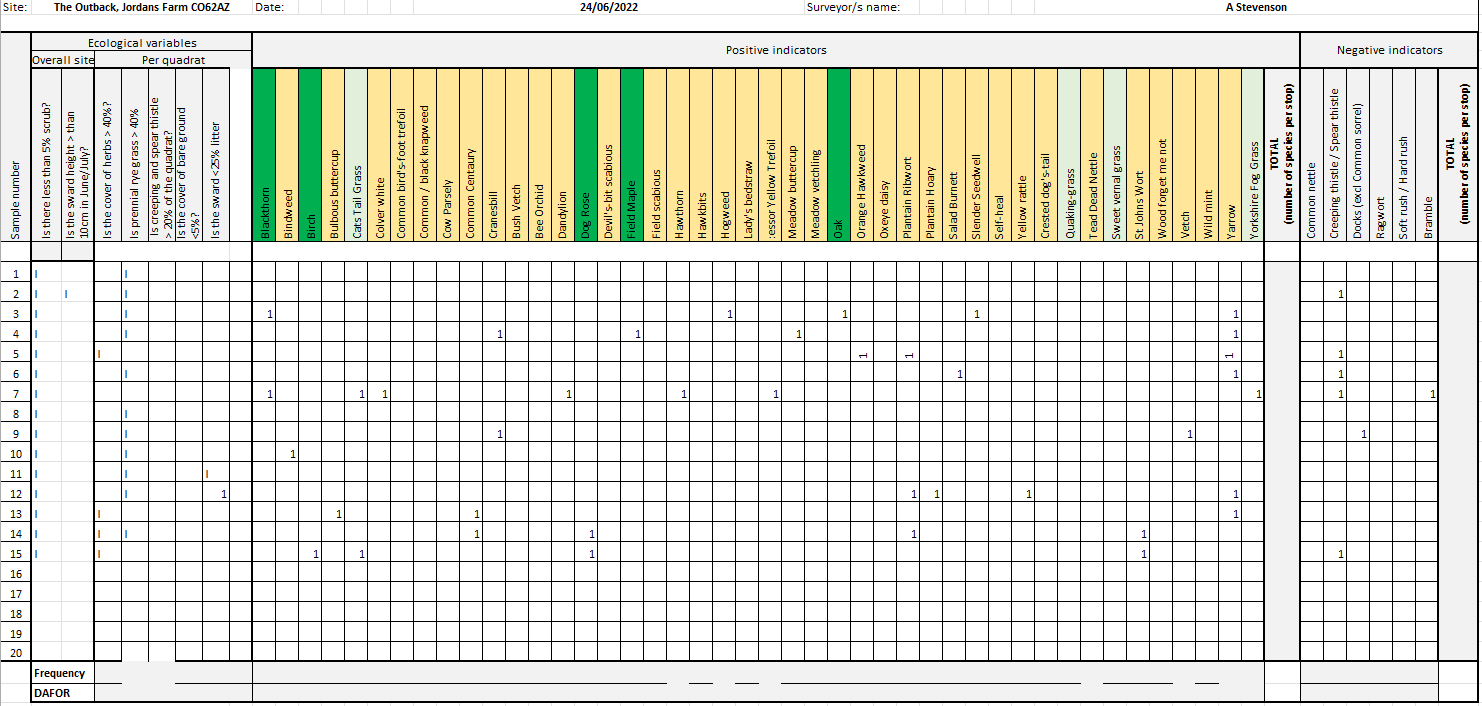
Task: Click the Yarrow column header
Action: click(x=1230, y=154)
